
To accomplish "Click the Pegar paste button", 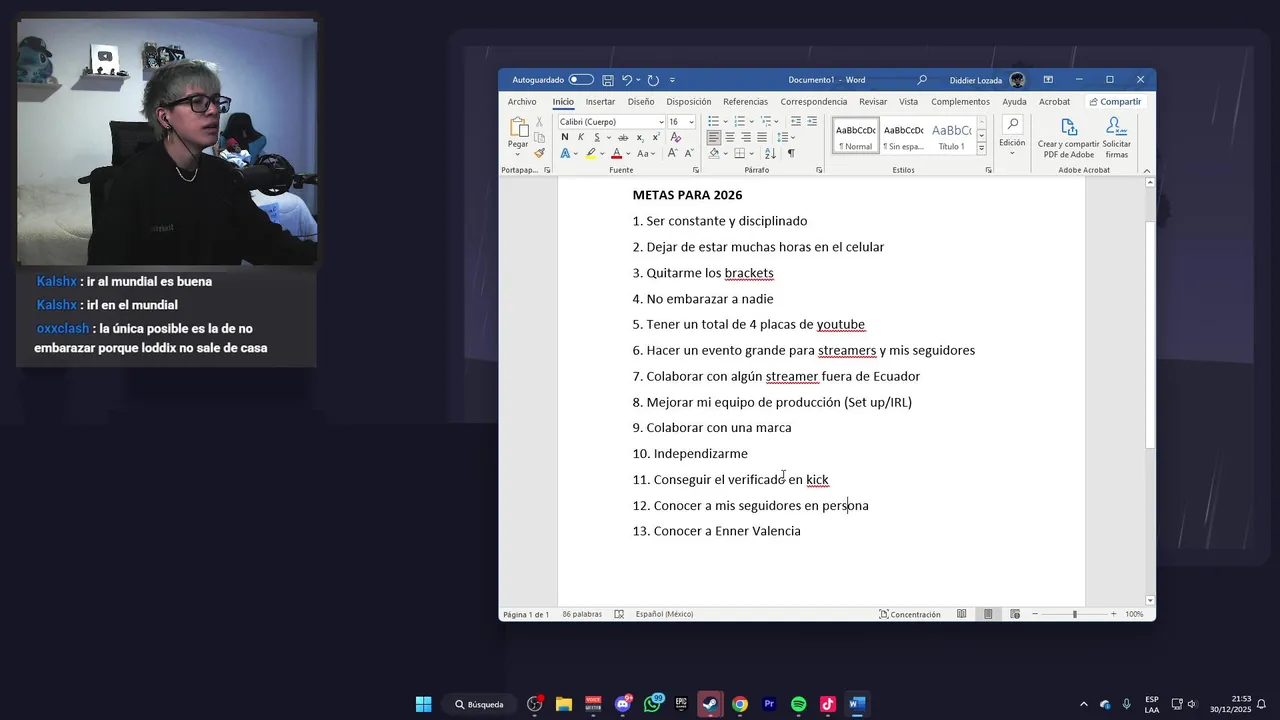I will pos(518,133).
